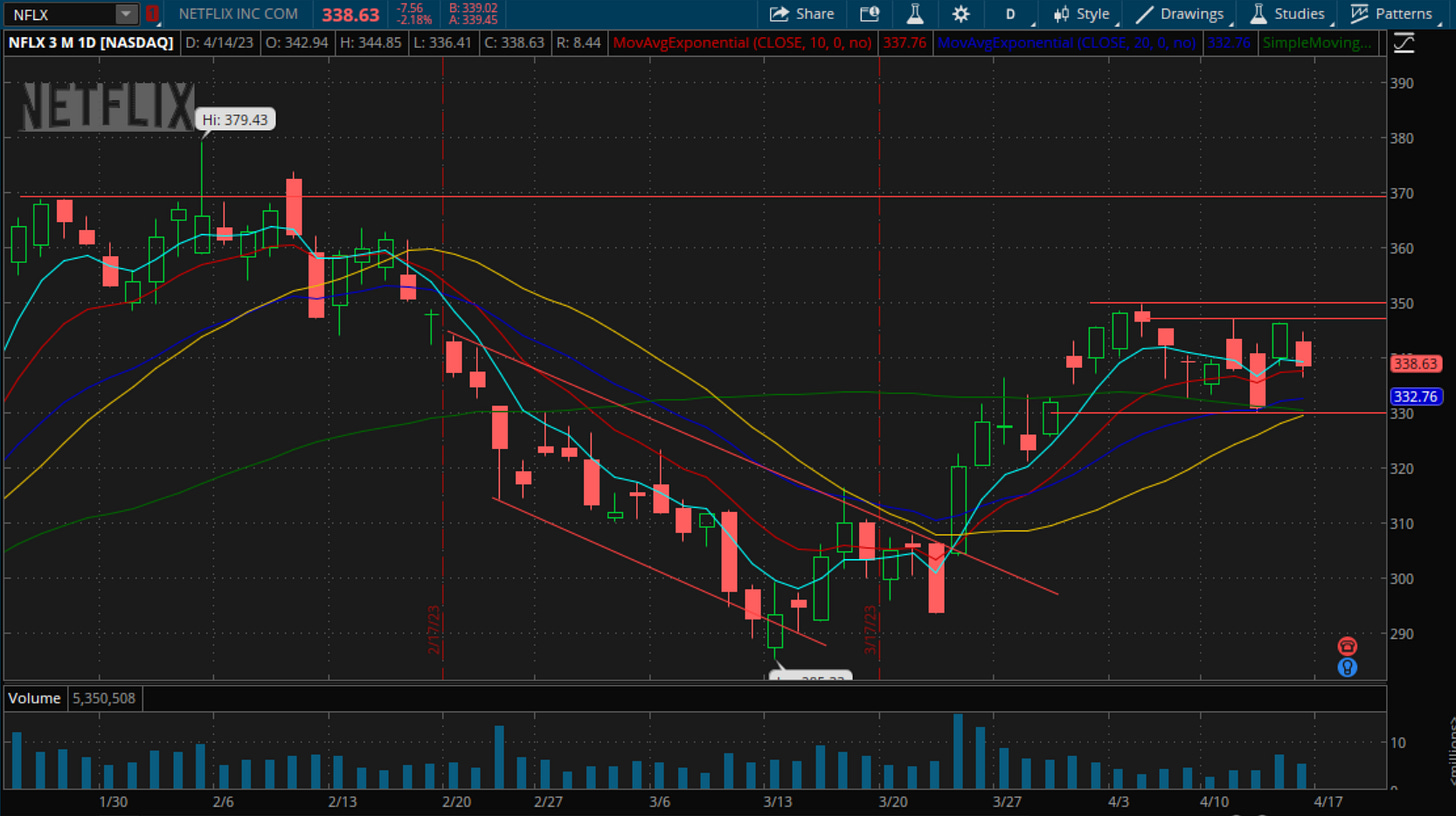Viewport: 1456px width, 816px height.
Task: Click the chart scale icon below Patterns
Action: (x=1403, y=43)
